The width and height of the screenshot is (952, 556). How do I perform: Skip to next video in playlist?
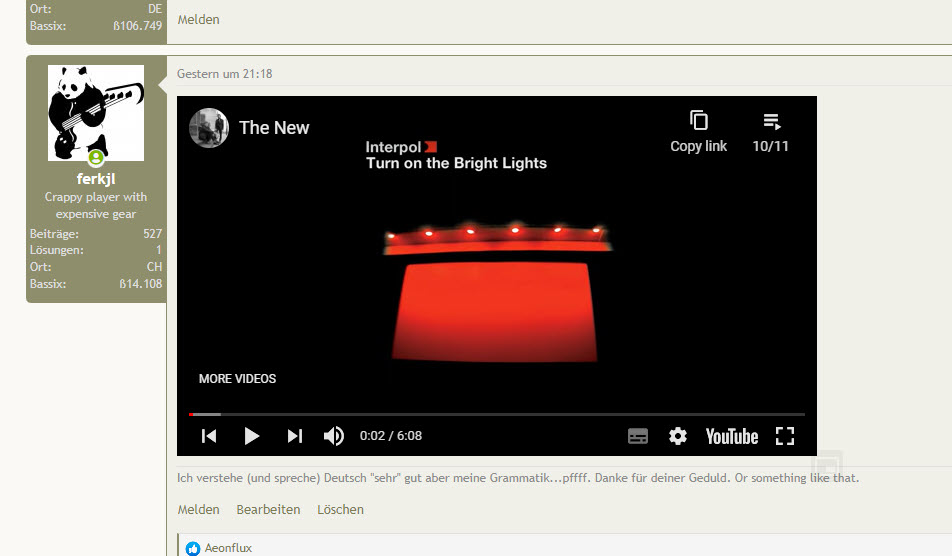click(x=295, y=436)
